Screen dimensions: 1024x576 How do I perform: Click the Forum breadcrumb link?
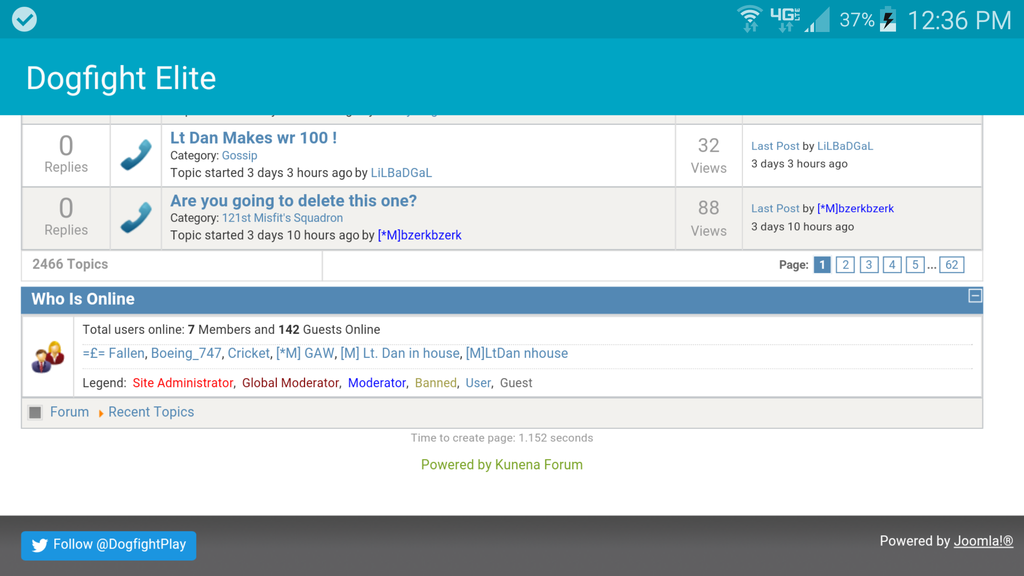69,412
